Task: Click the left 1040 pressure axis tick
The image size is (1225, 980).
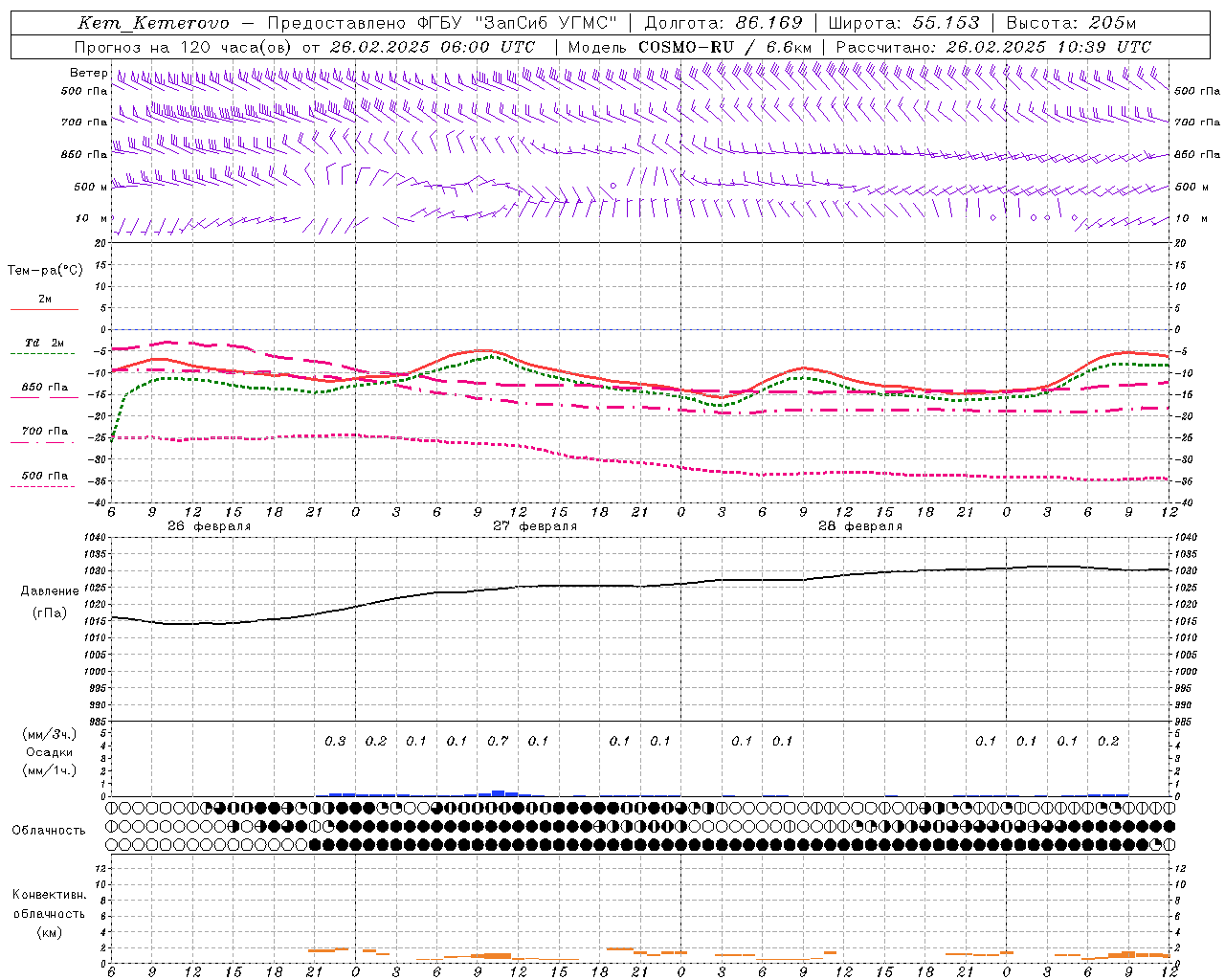Action: (x=93, y=538)
